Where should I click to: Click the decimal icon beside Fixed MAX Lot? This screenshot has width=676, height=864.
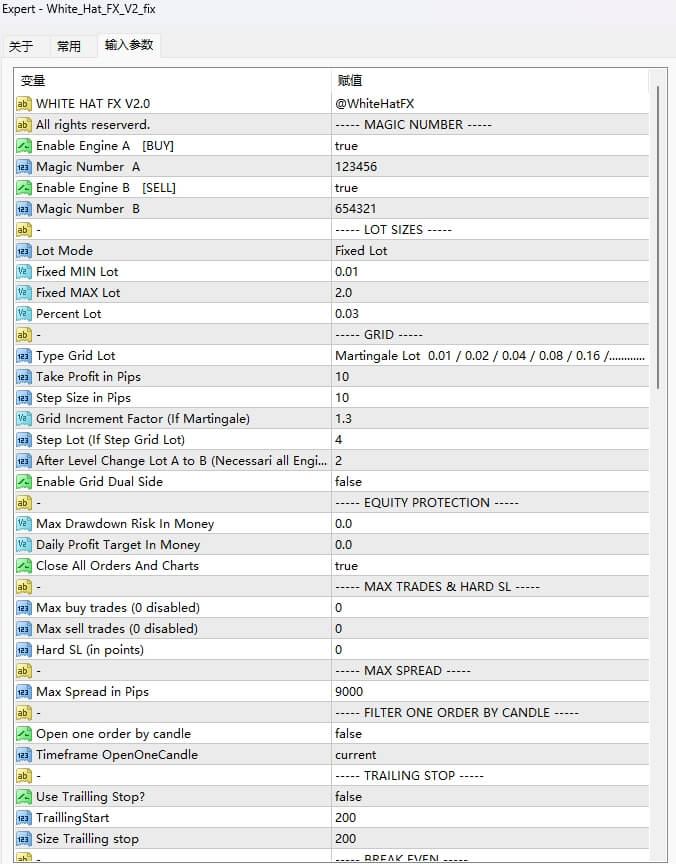[x=24, y=293]
